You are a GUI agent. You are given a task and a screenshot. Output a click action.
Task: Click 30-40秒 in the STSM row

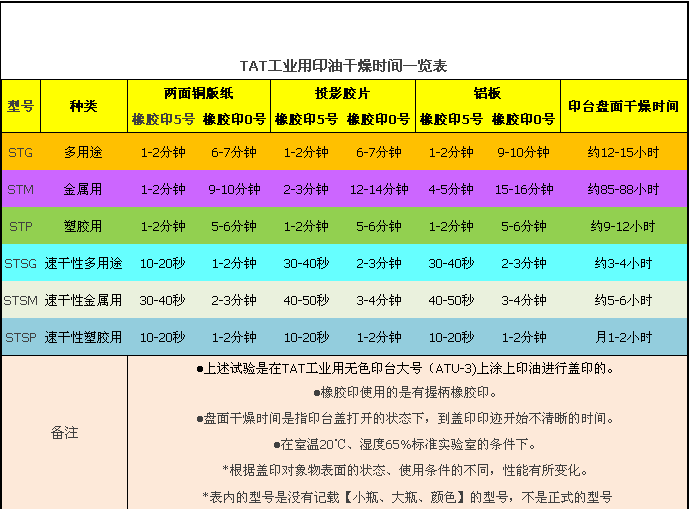[x=163, y=300]
